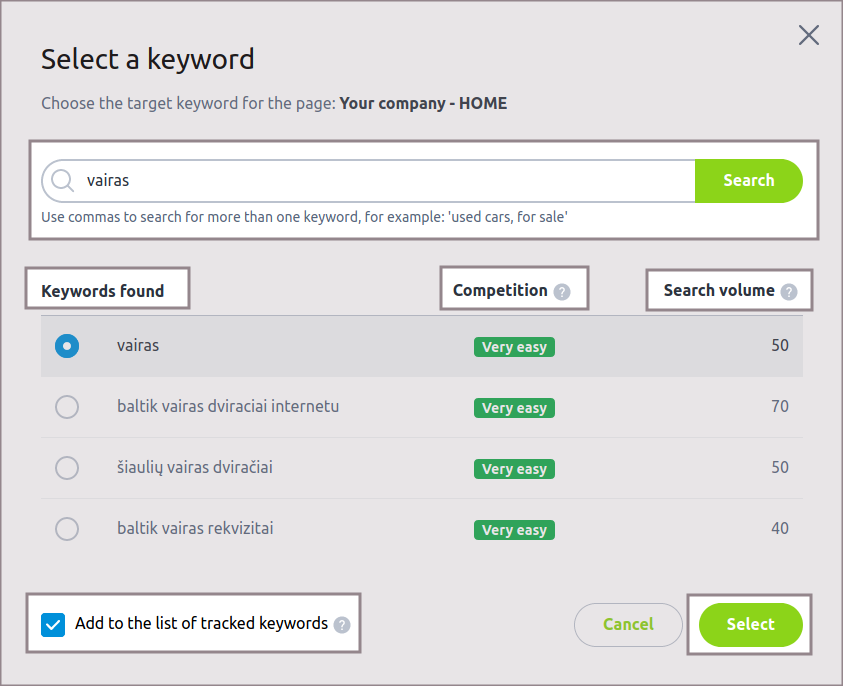Pick the 'baltik vairas rekvizitai' radio button

click(67, 529)
